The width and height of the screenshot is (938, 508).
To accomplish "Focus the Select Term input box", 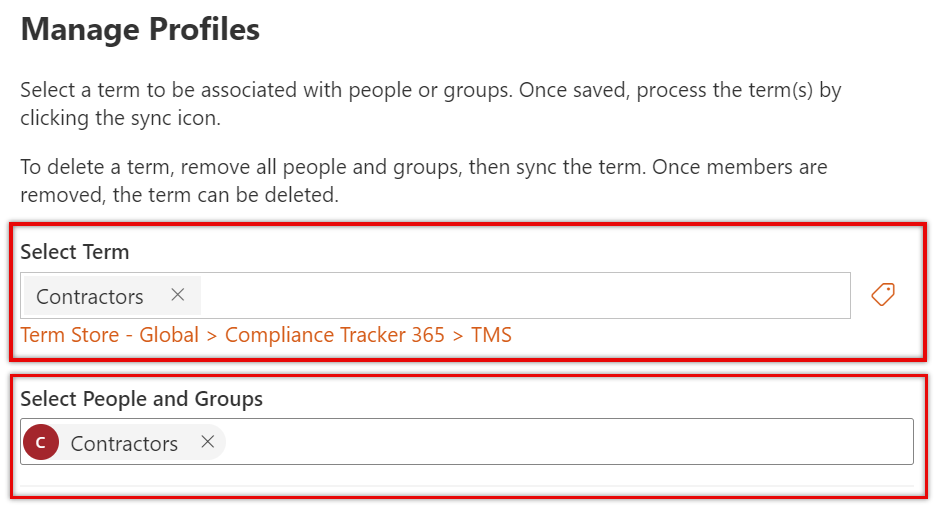I will click(x=436, y=296).
